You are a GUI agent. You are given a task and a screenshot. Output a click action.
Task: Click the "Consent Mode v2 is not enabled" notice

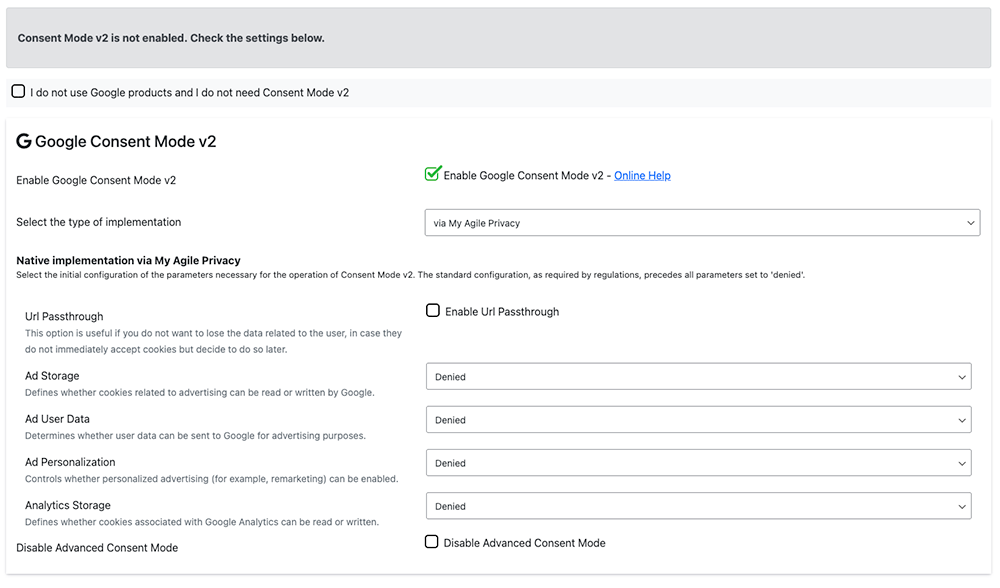pyautogui.click(x=171, y=38)
